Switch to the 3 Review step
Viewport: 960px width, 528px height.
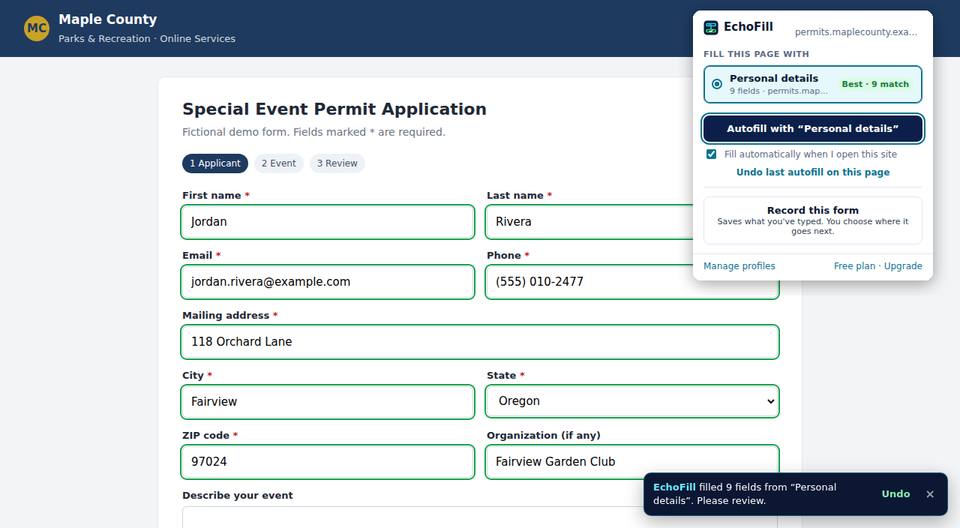(x=337, y=164)
